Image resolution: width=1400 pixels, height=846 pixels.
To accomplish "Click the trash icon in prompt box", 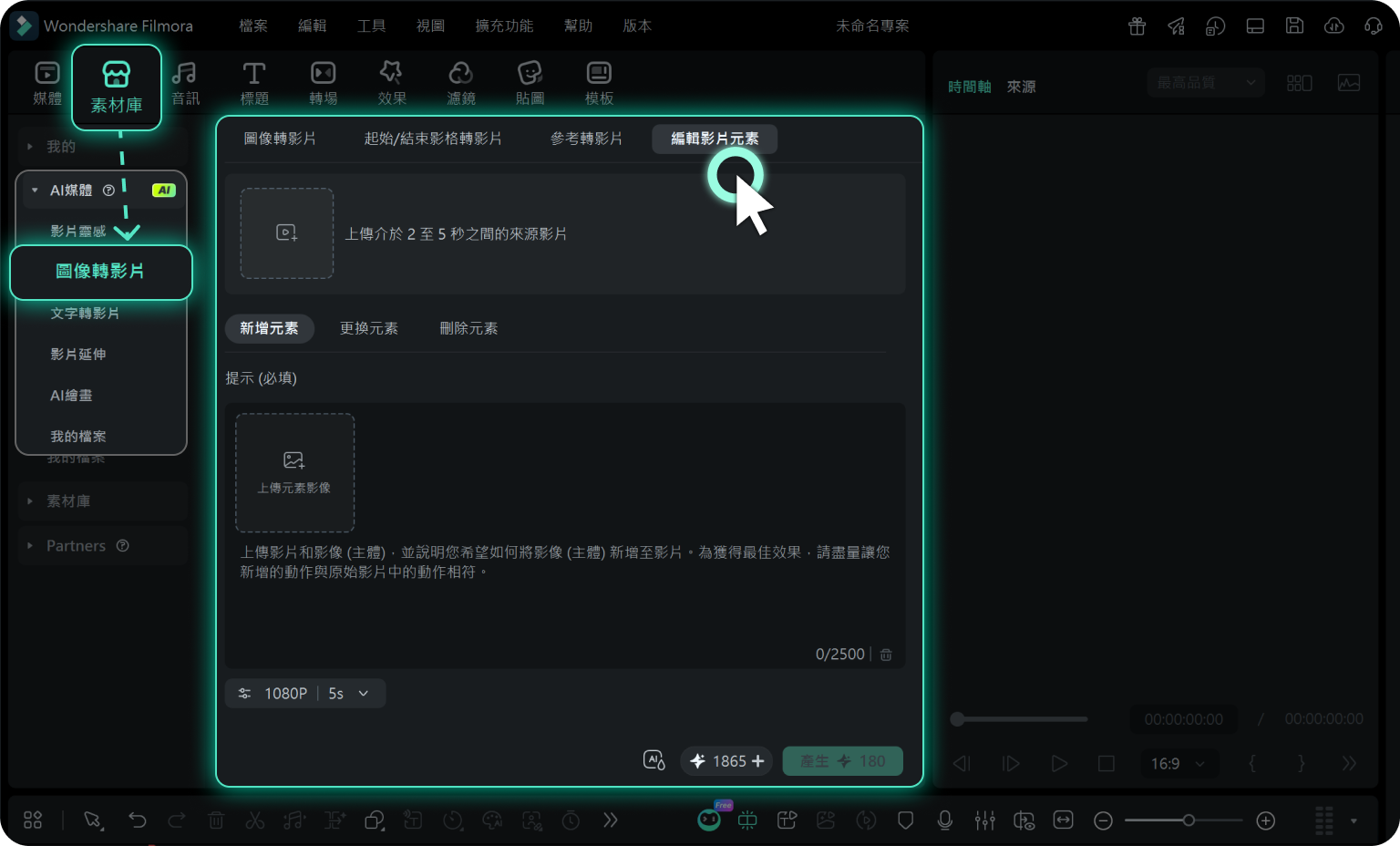I will [x=886, y=655].
